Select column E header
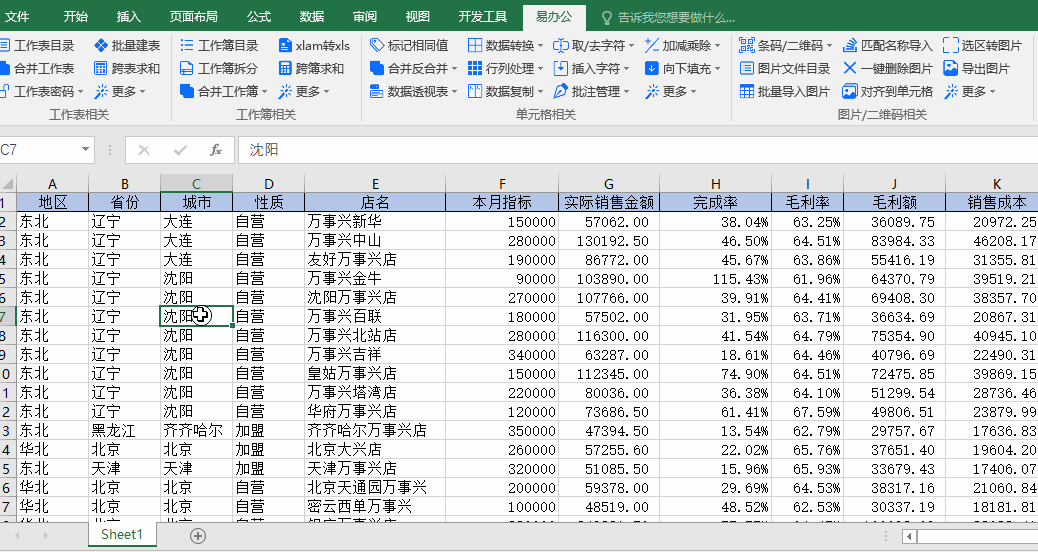This screenshot has width=1038, height=552. (375, 184)
